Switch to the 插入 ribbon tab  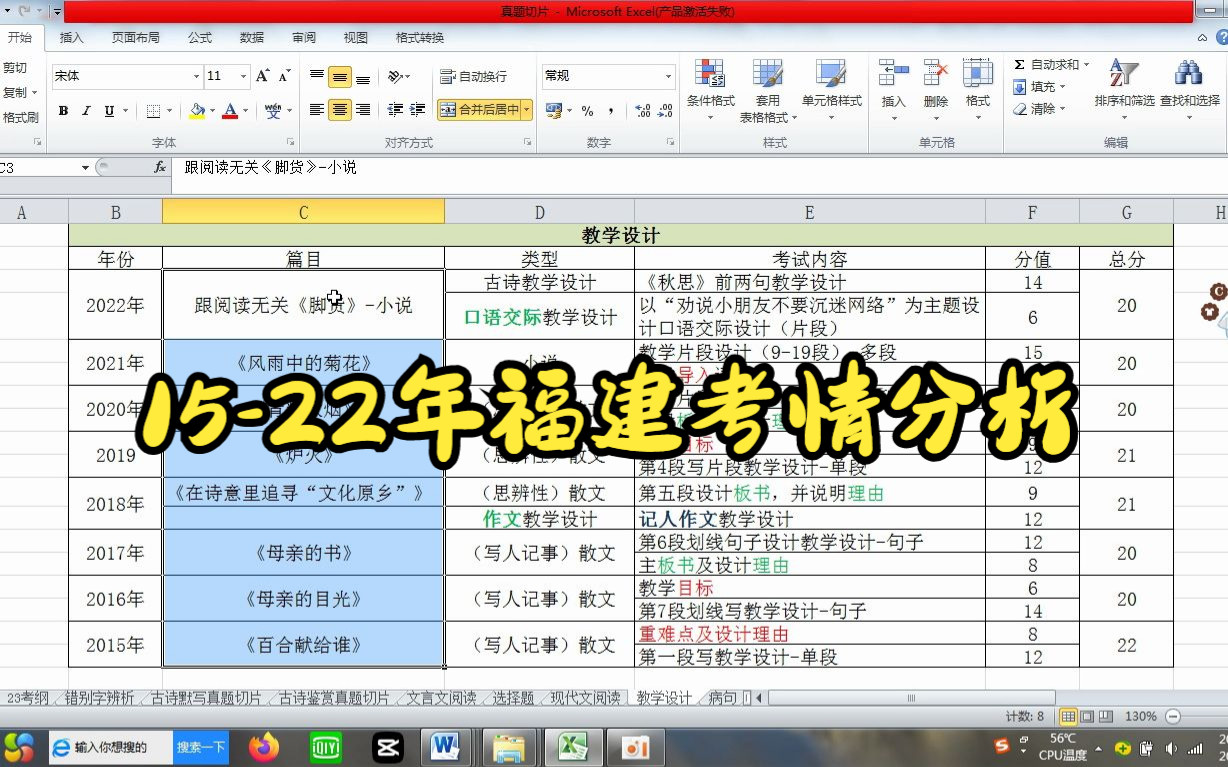point(71,37)
